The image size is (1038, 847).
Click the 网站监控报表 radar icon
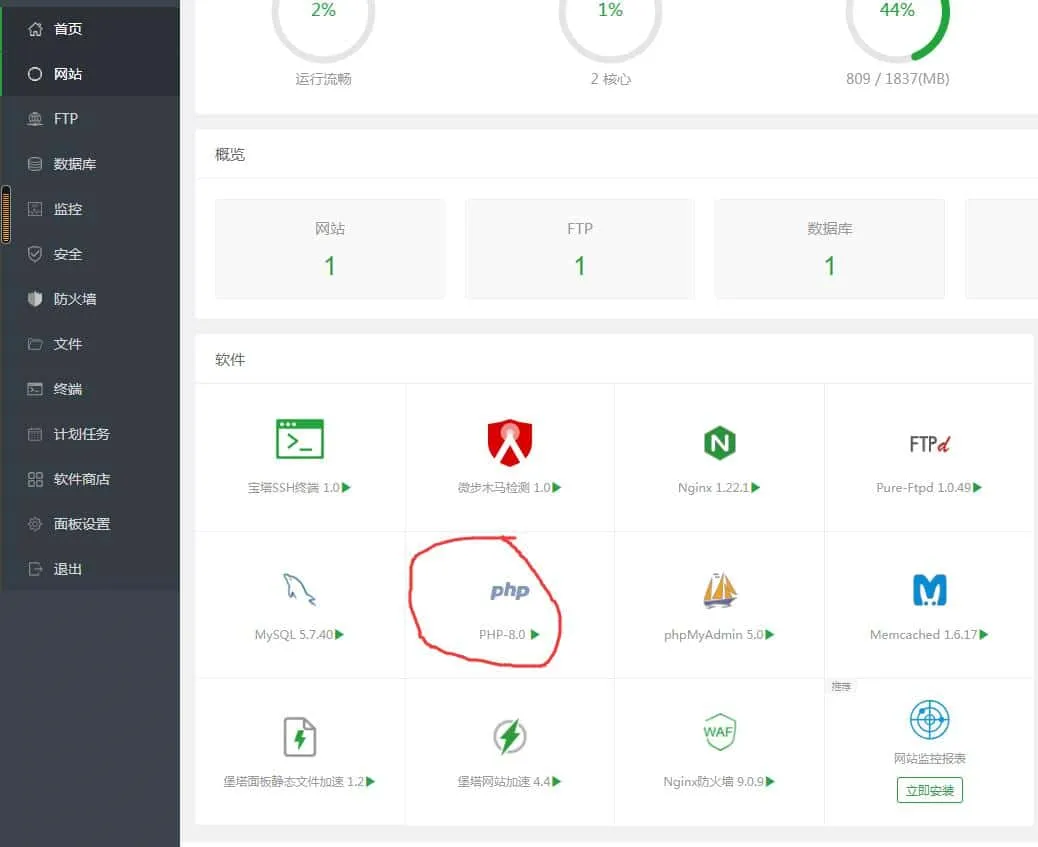click(929, 719)
